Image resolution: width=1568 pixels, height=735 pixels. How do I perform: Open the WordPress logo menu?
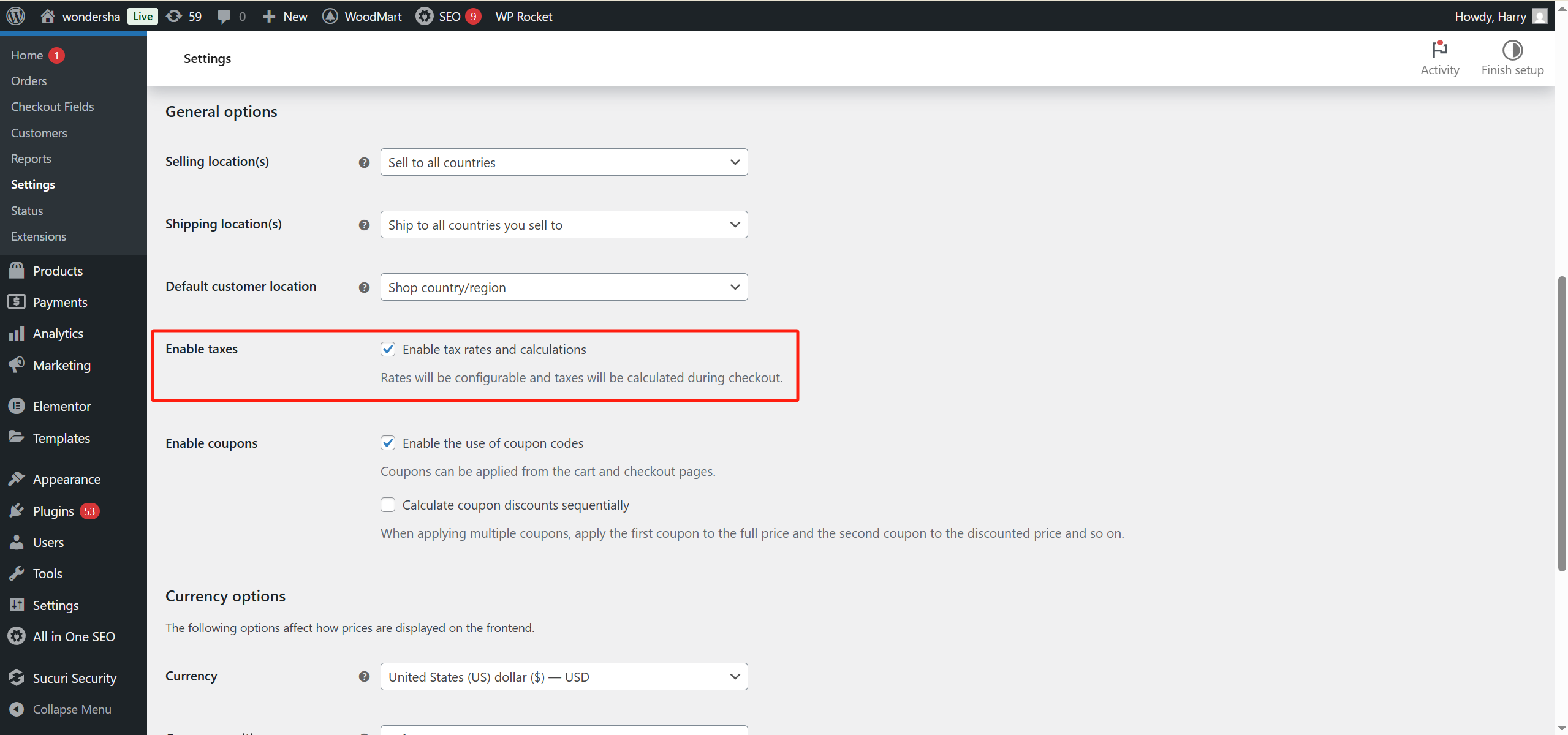coord(15,16)
